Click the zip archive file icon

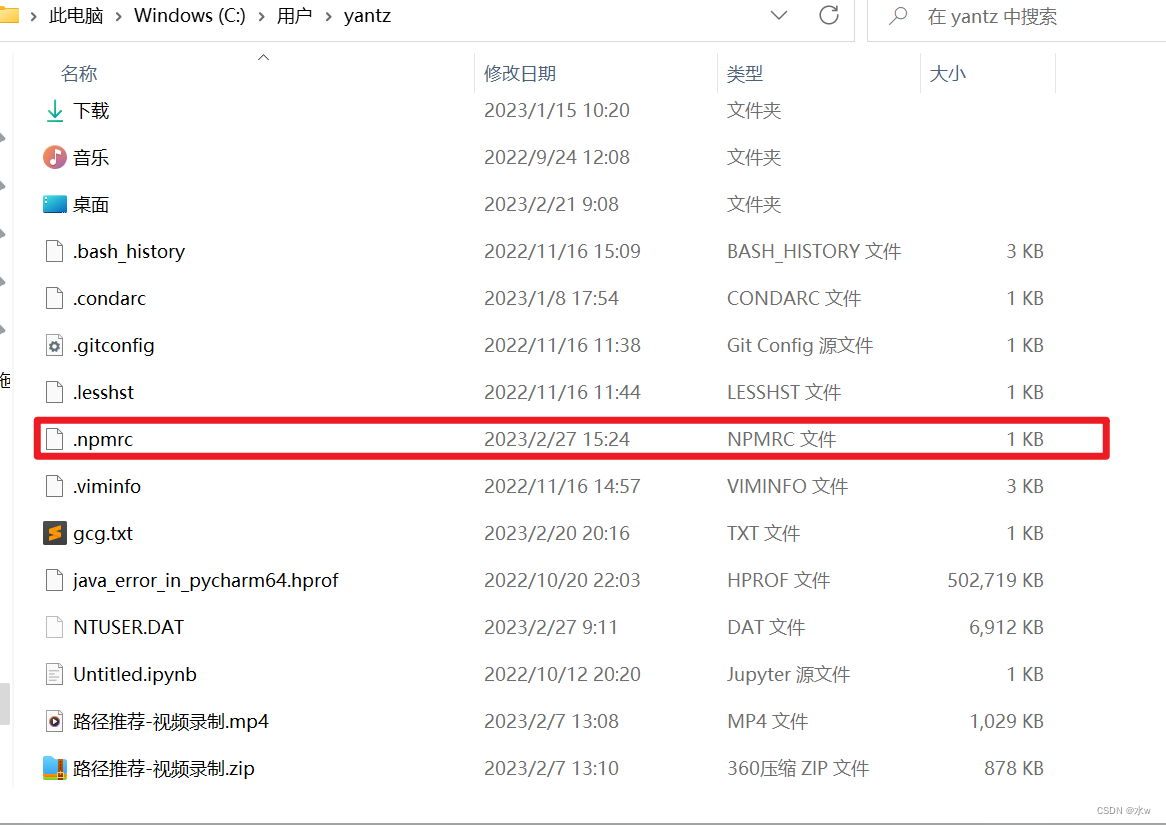[x=54, y=768]
